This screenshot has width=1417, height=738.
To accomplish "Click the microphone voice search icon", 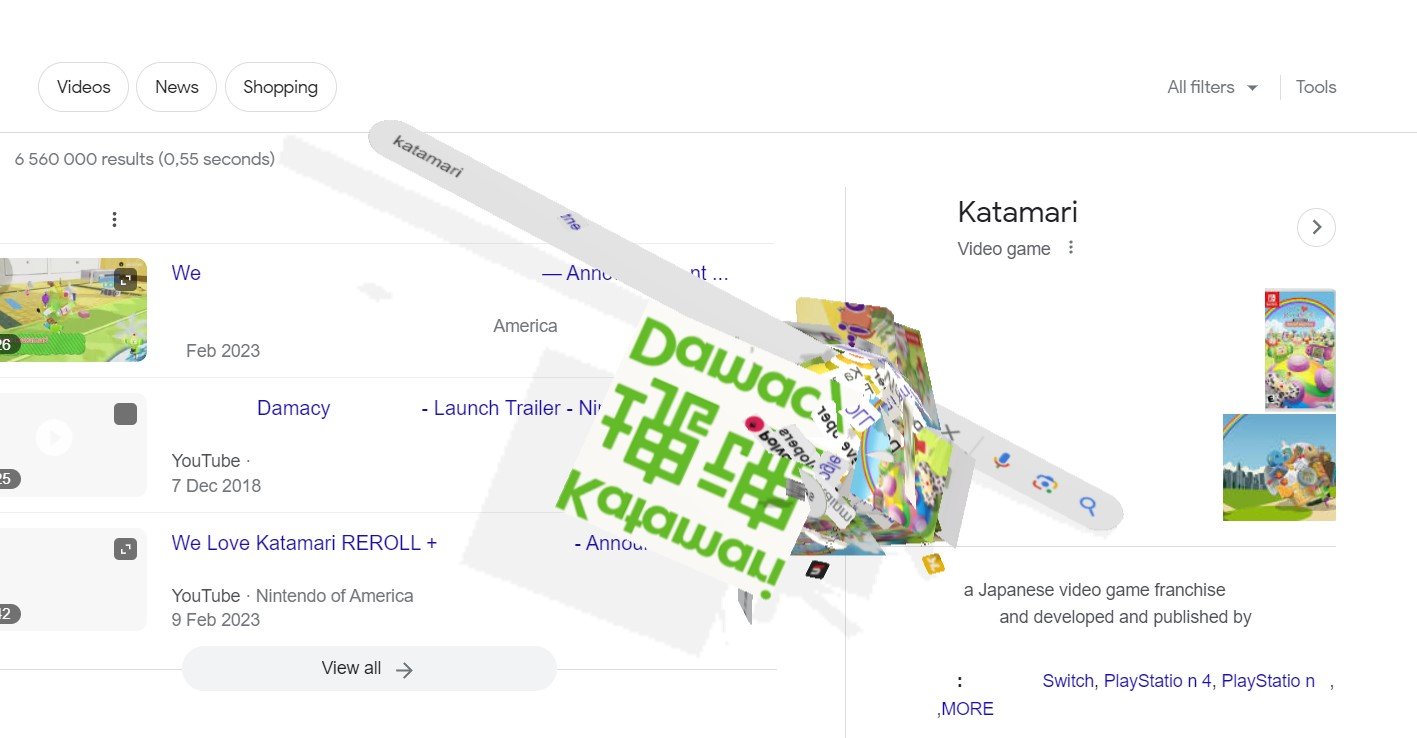I will (1002, 460).
